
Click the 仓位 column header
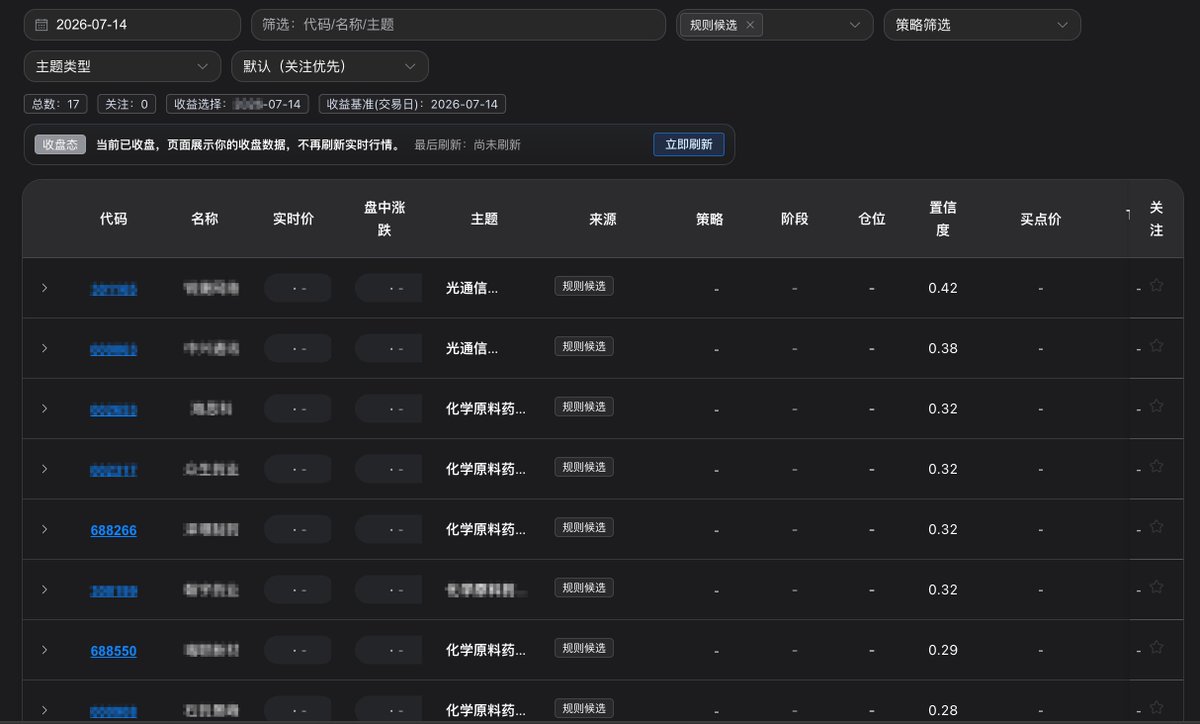coord(872,219)
